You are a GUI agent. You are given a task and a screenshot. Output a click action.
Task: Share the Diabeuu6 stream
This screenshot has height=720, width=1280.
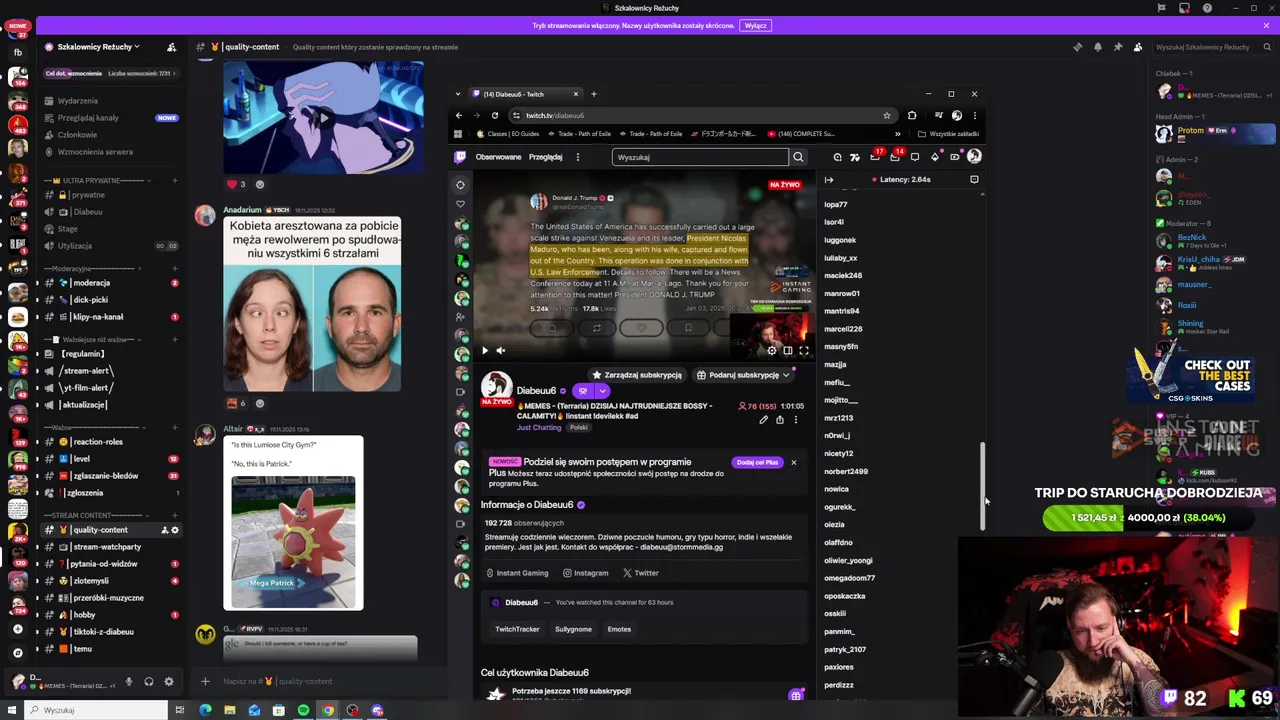[780, 420]
